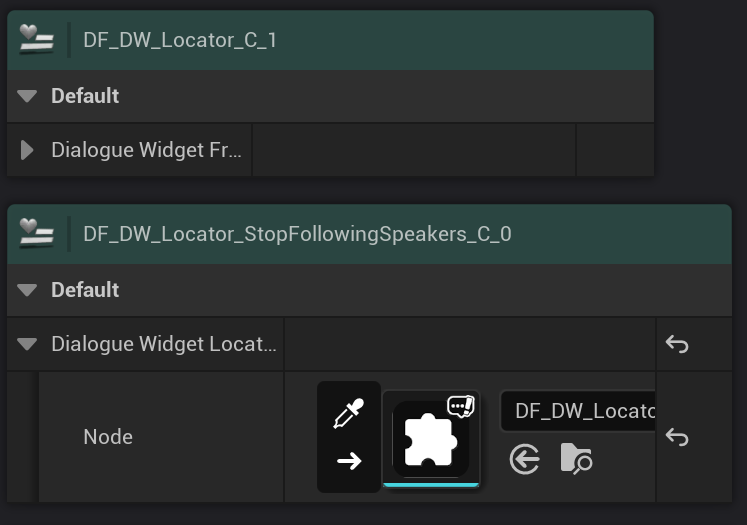The width and height of the screenshot is (747, 525).
Task: Collapse the Dialogue Widget Locat... property arrow
Action: [27, 344]
